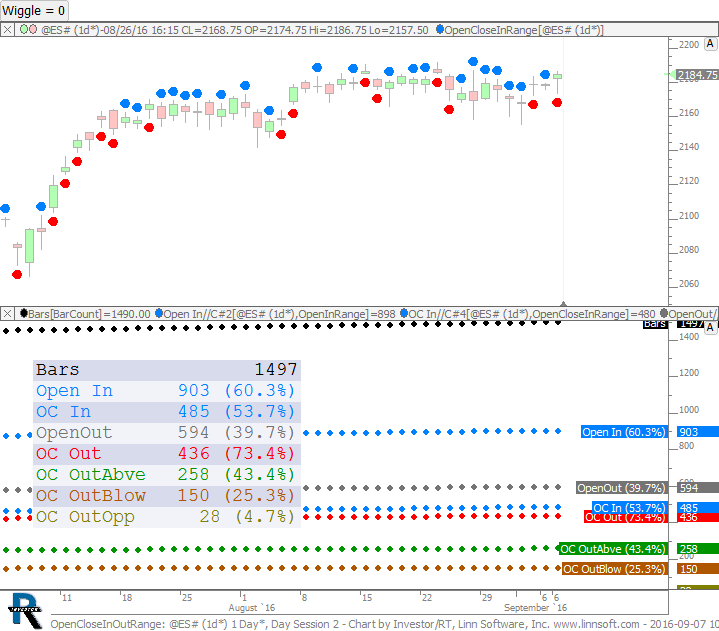Select the OC Out 436 (73.4%) row

pyautogui.click(x=167, y=454)
